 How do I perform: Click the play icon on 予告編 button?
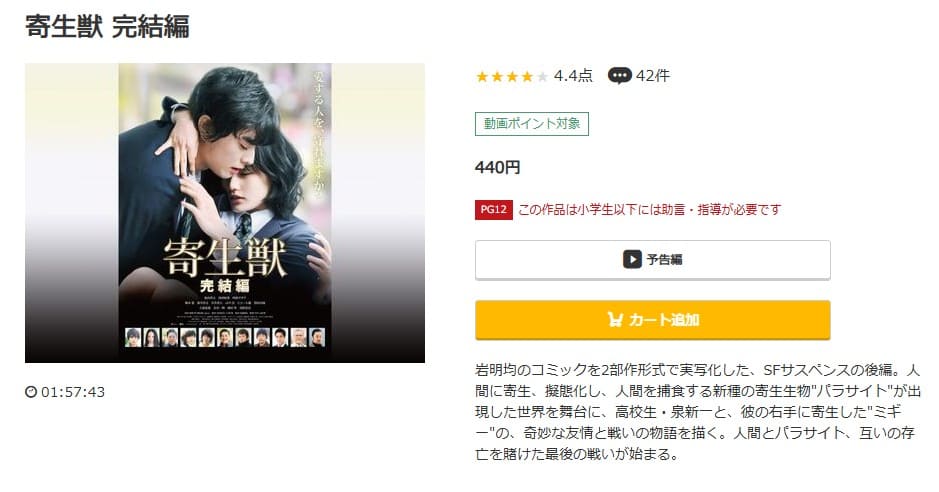[632, 259]
